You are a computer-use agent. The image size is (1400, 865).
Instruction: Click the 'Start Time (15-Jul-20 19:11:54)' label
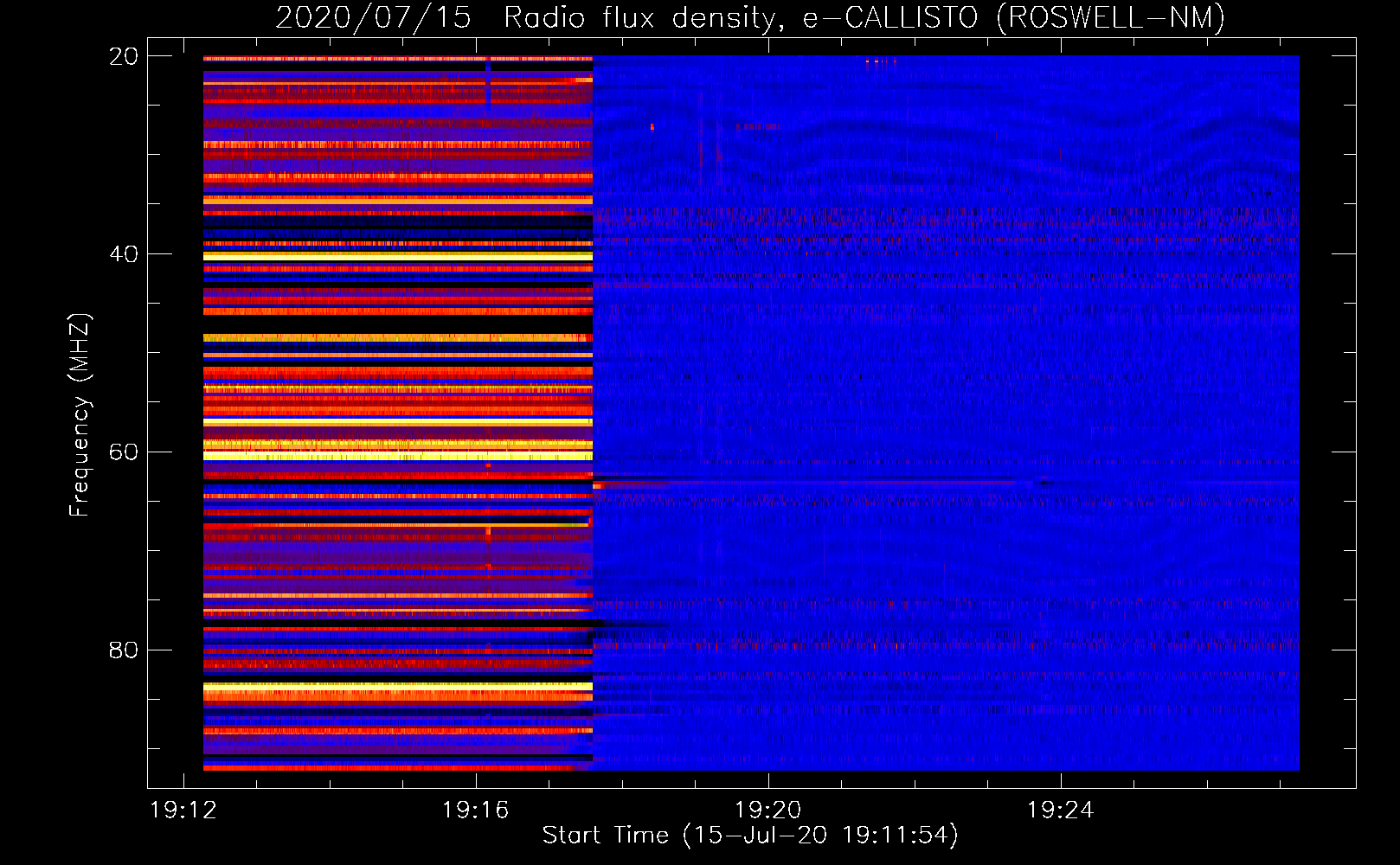[750, 836]
